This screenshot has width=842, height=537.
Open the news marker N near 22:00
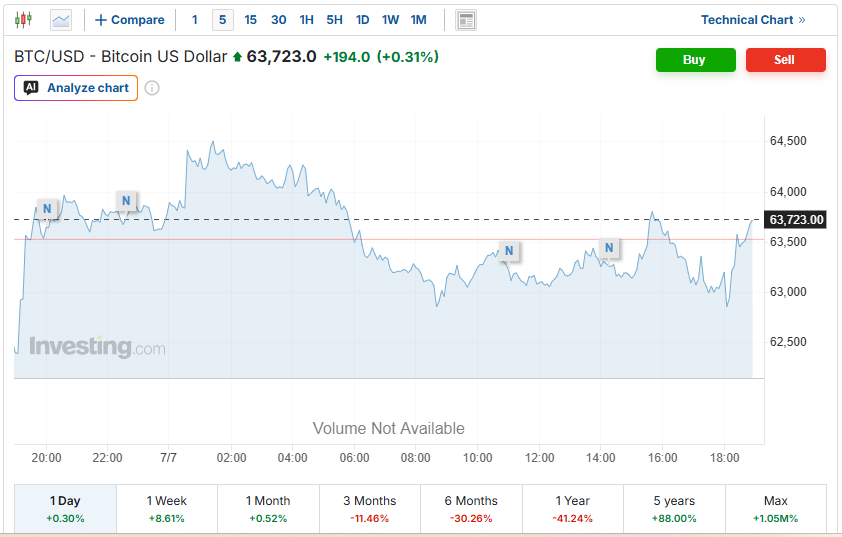click(x=126, y=201)
